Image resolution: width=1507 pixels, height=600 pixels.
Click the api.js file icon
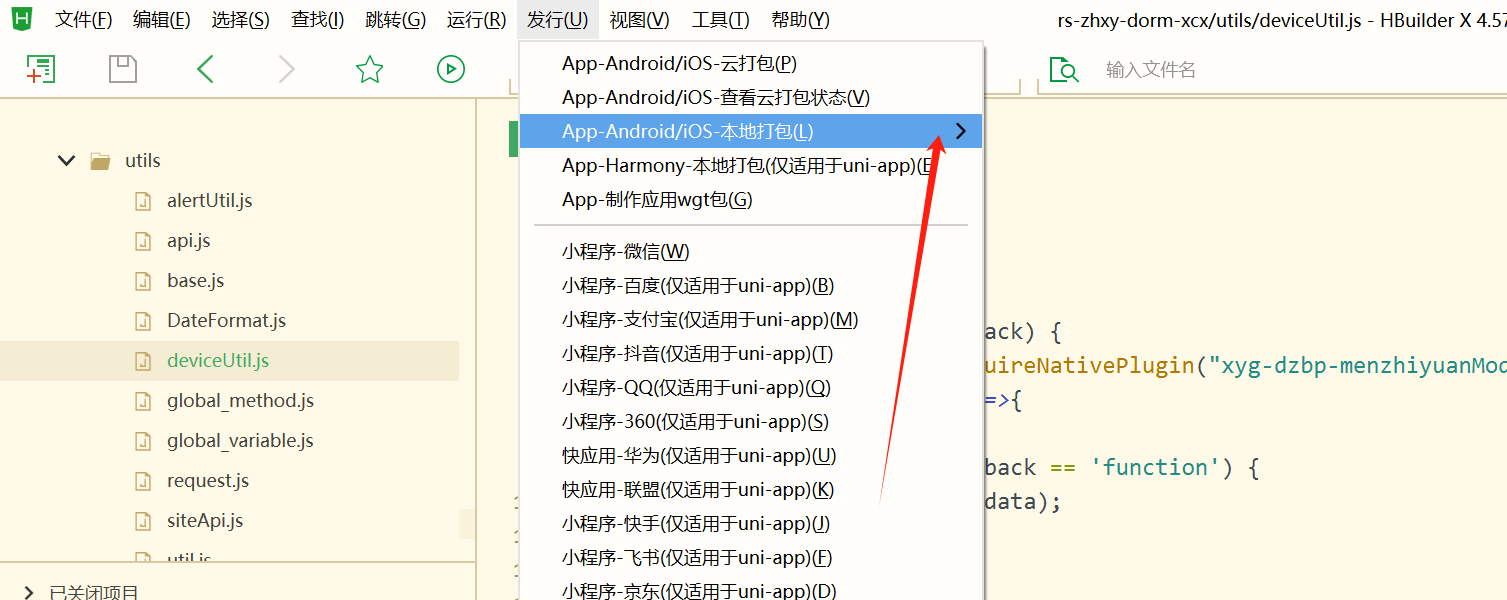pos(143,241)
